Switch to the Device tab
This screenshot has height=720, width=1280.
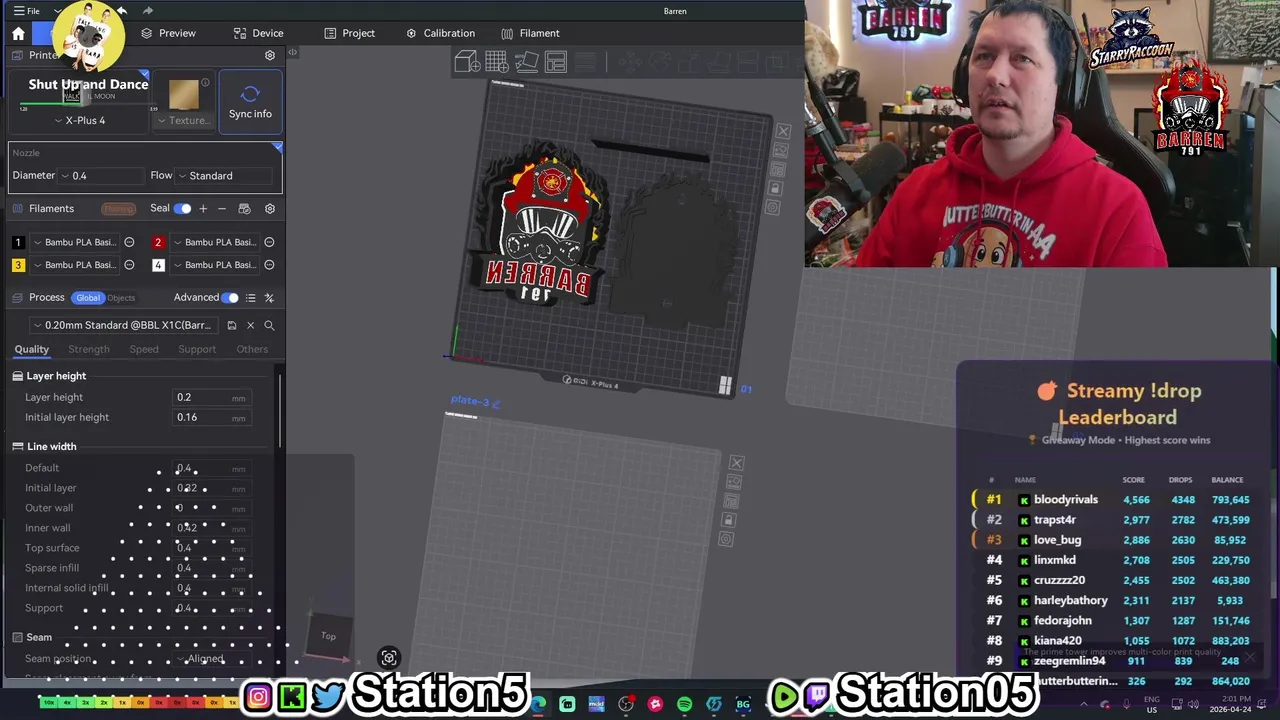click(x=258, y=33)
